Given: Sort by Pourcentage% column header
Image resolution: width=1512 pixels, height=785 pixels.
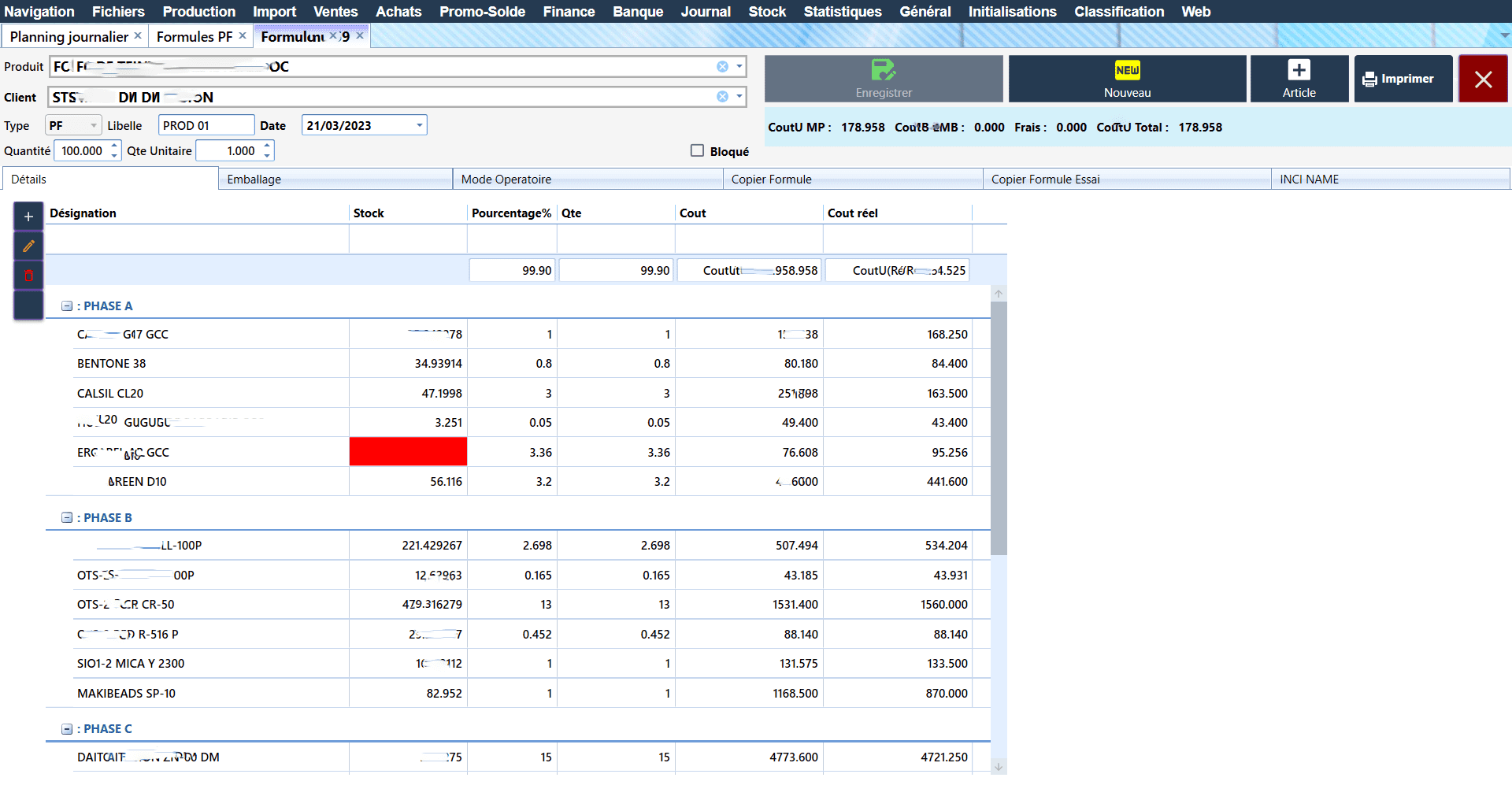Looking at the screenshot, I should 512,213.
